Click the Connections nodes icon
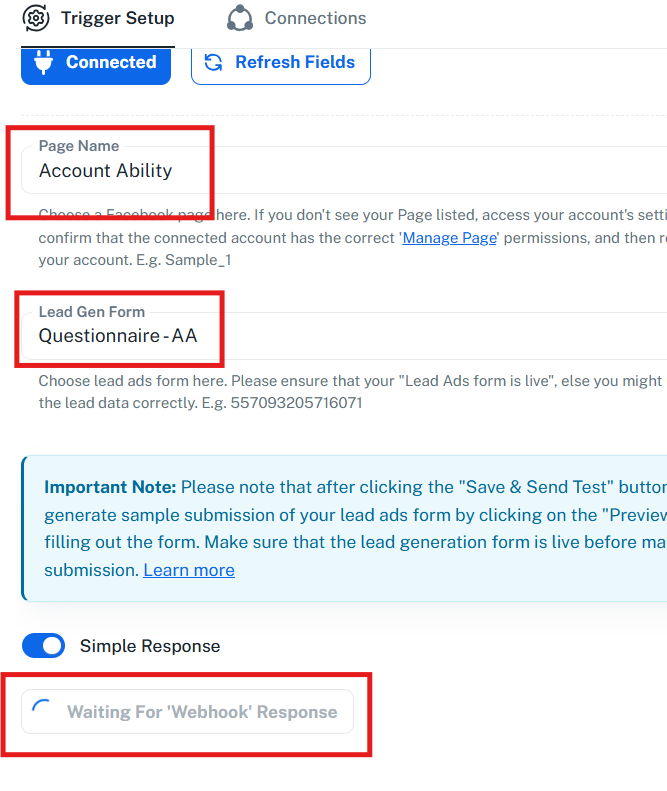The height and width of the screenshot is (791, 667). point(240,18)
